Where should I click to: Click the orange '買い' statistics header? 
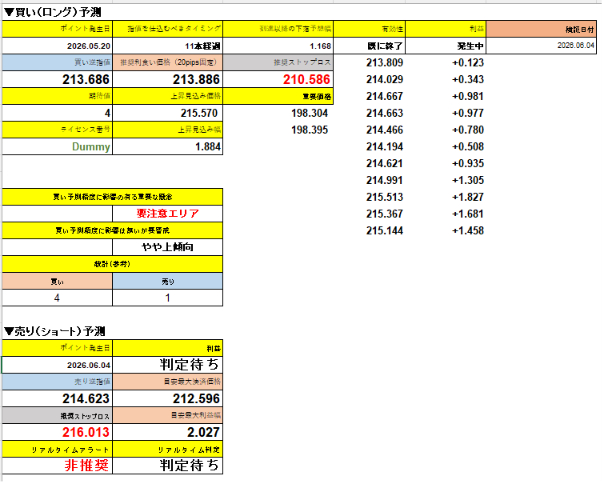tap(57, 282)
